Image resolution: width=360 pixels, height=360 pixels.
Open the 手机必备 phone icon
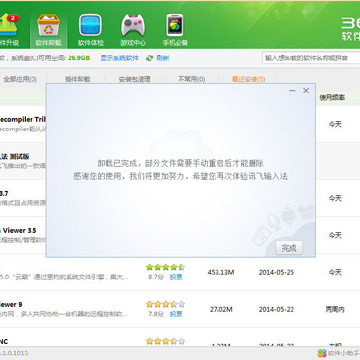pos(175,25)
